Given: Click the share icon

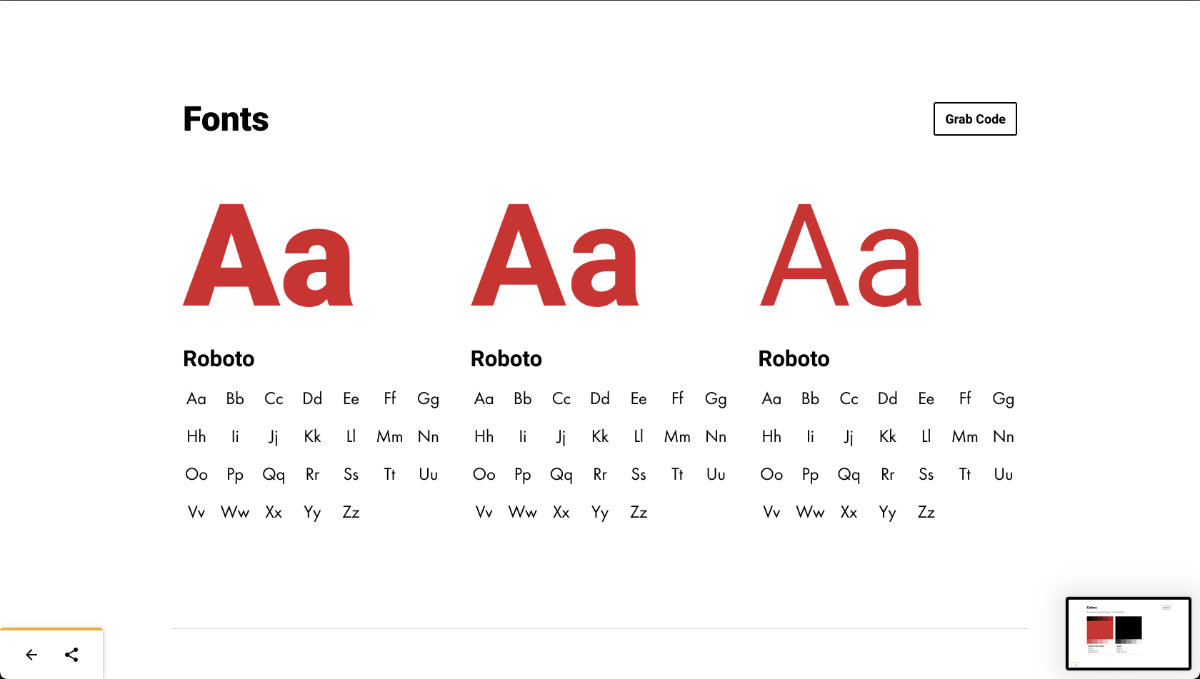Looking at the screenshot, I should coord(71,655).
